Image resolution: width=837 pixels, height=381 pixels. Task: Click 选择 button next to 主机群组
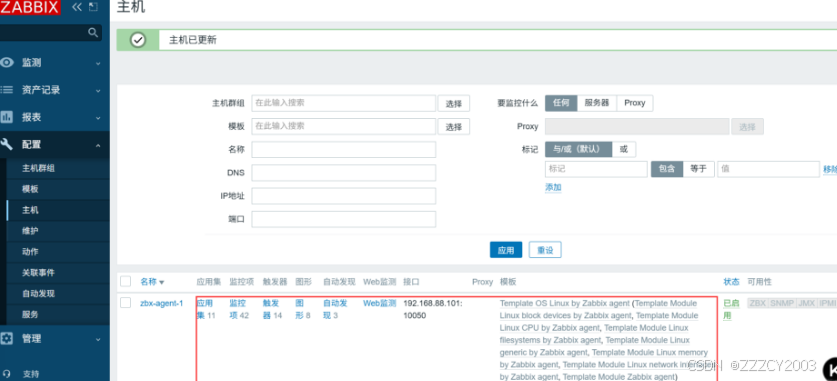tap(454, 104)
